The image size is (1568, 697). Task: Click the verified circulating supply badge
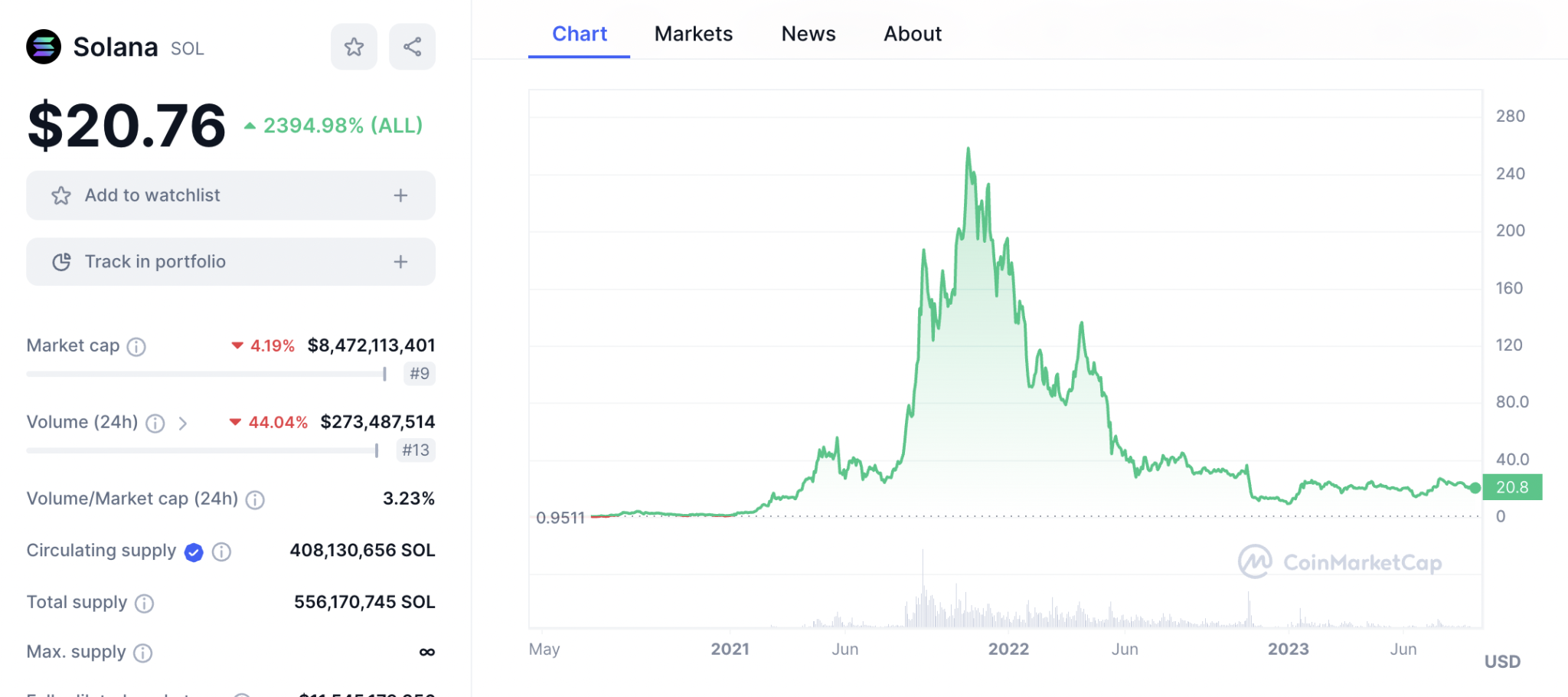[x=194, y=551]
